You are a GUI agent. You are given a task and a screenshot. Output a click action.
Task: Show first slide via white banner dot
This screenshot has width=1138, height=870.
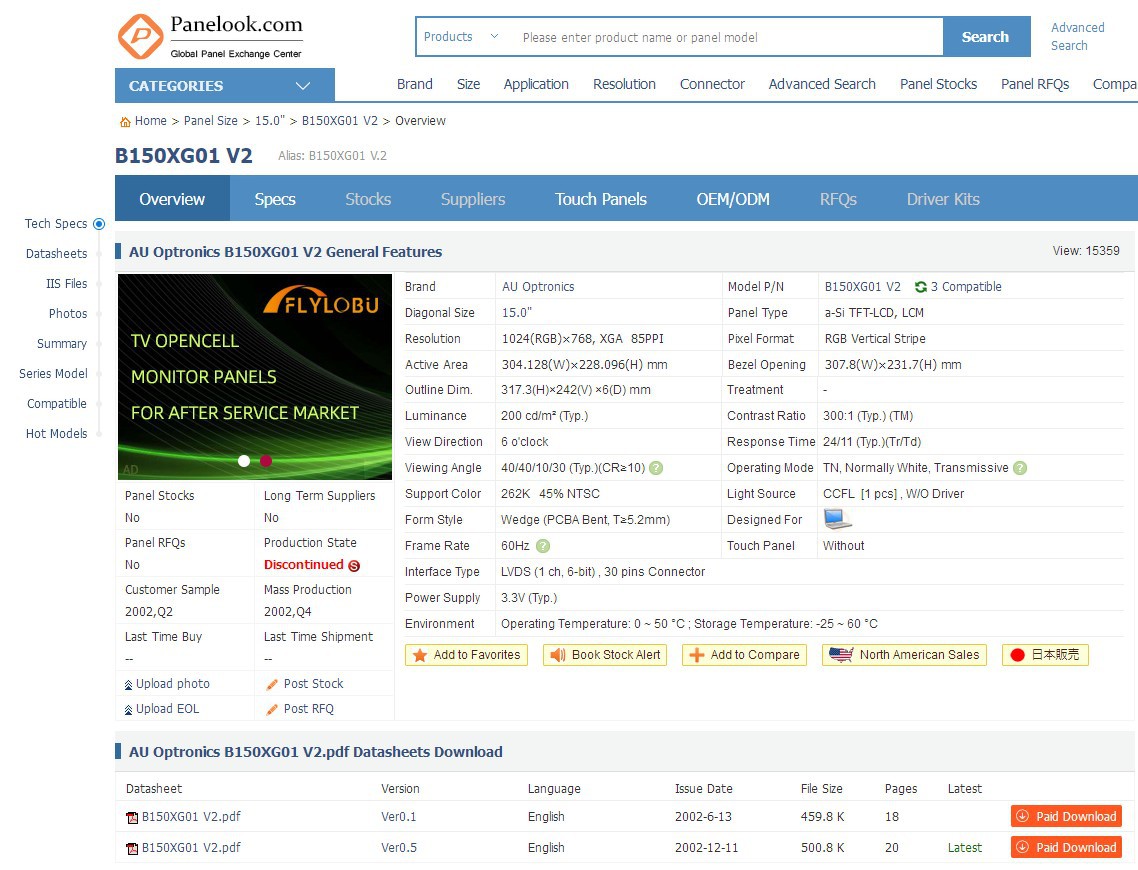(244, 461)
